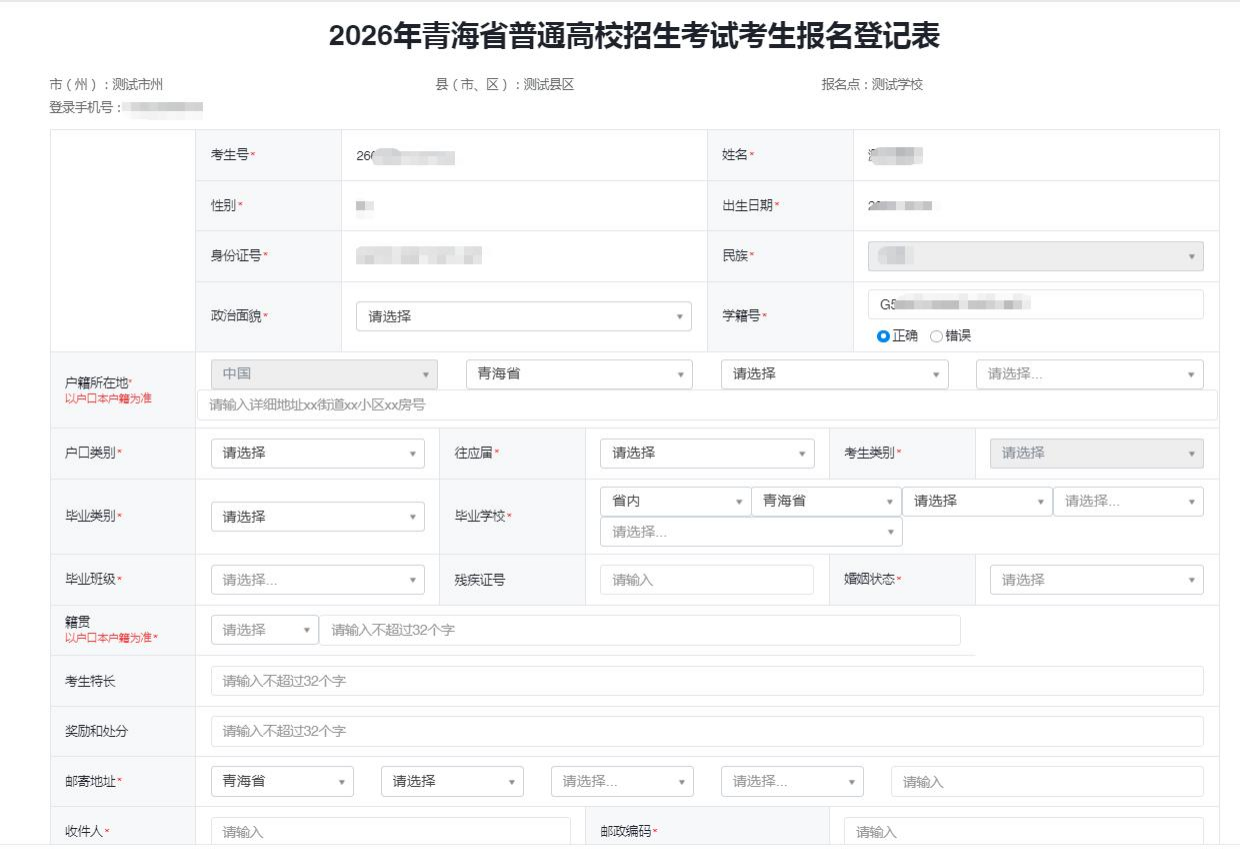Open the 毕业班级 dropdown
Viewport: 1240px width, 849px height.
pos(318,580)
